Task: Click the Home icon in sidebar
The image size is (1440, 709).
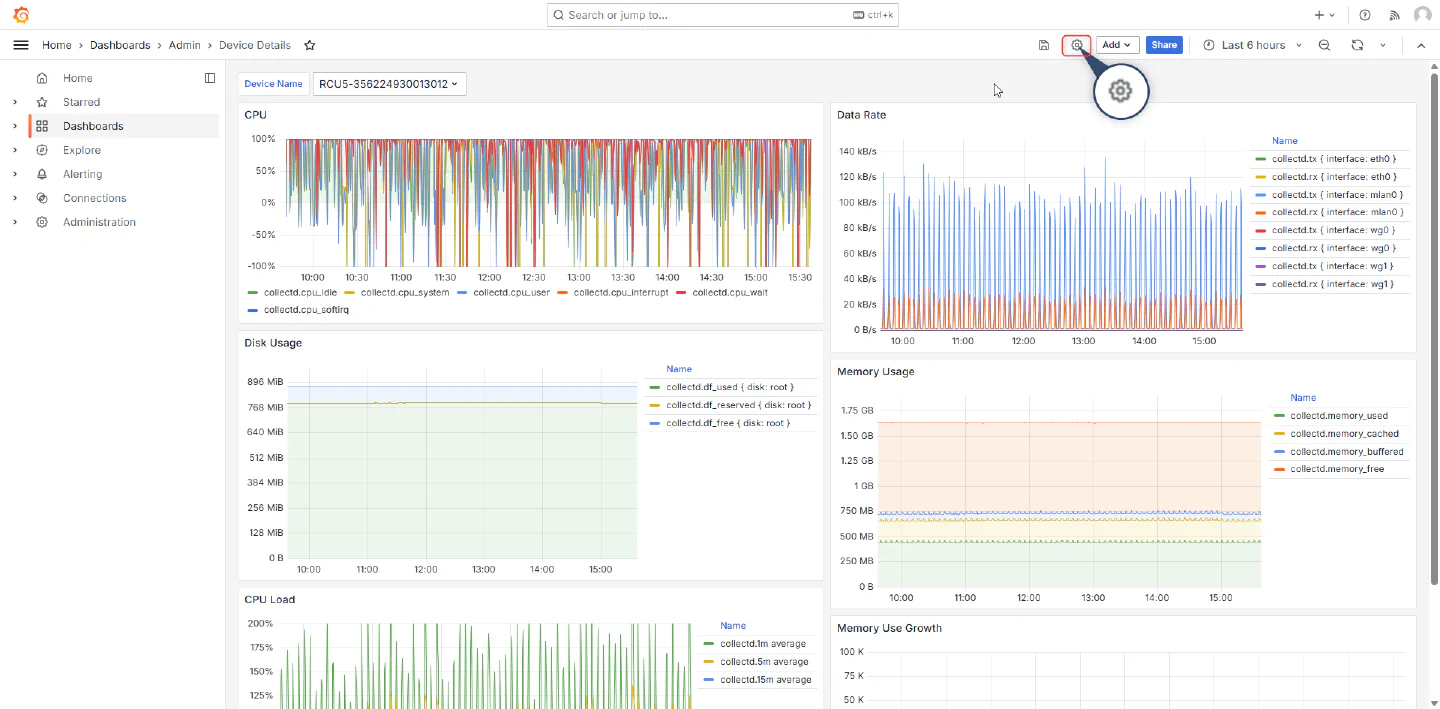Action: tap(42, 78)
